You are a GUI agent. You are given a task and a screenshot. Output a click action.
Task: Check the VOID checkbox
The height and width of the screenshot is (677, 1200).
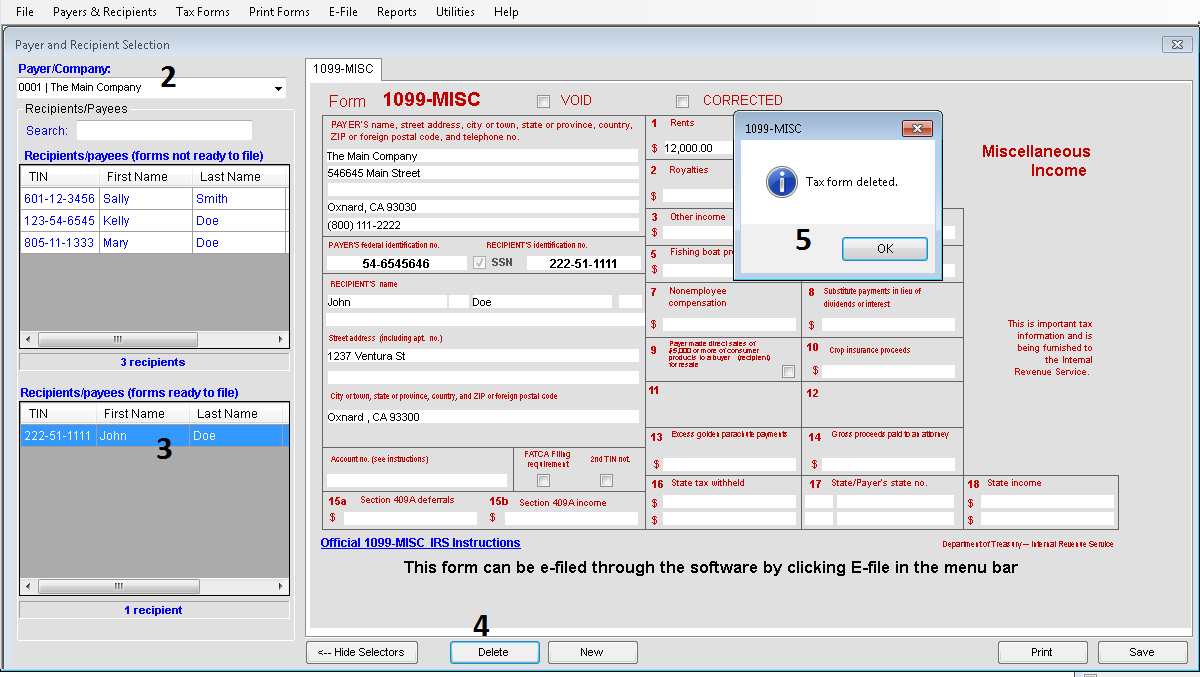point(543,101)
